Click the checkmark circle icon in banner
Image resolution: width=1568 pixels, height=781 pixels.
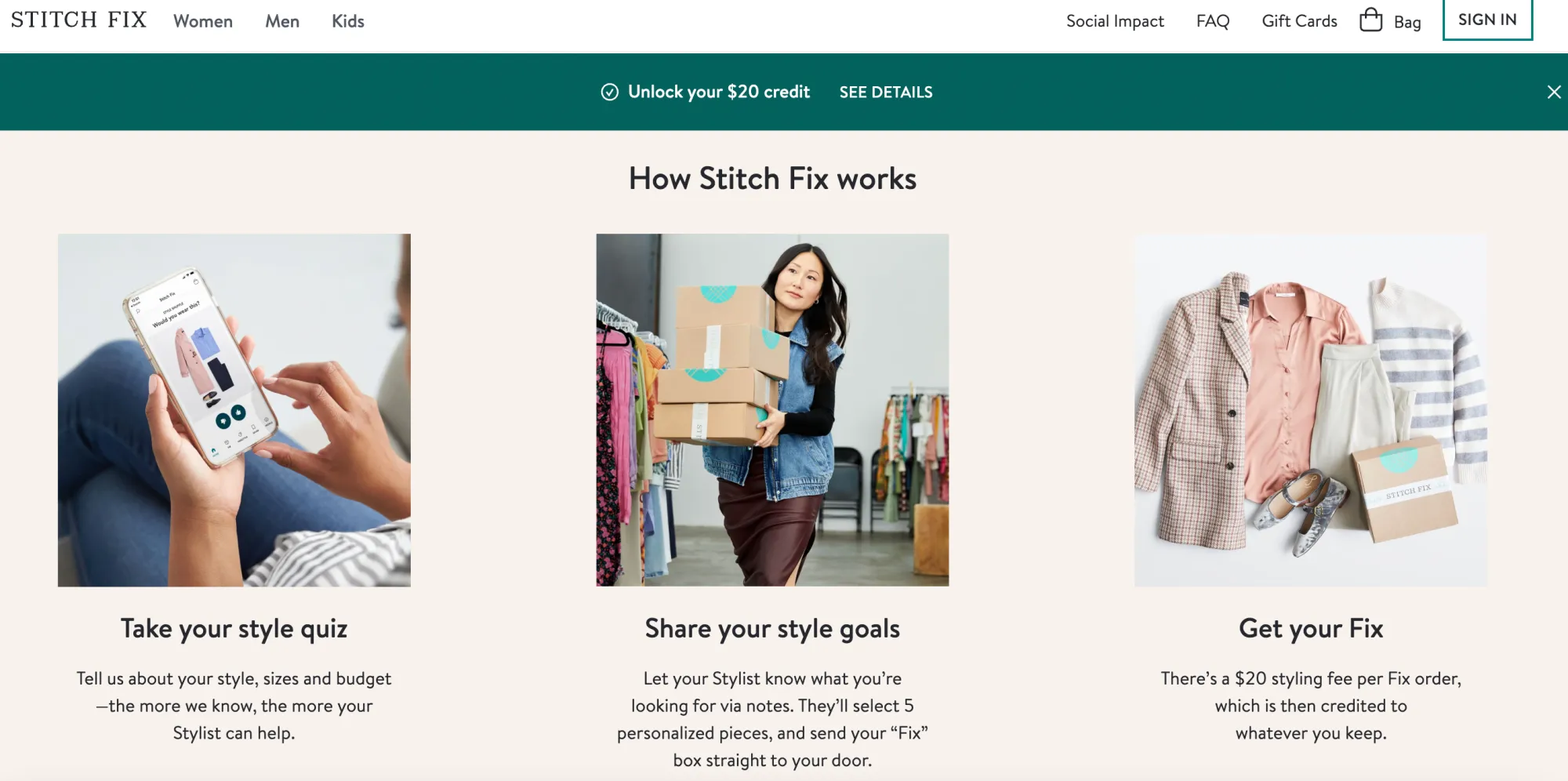(609, 93)
